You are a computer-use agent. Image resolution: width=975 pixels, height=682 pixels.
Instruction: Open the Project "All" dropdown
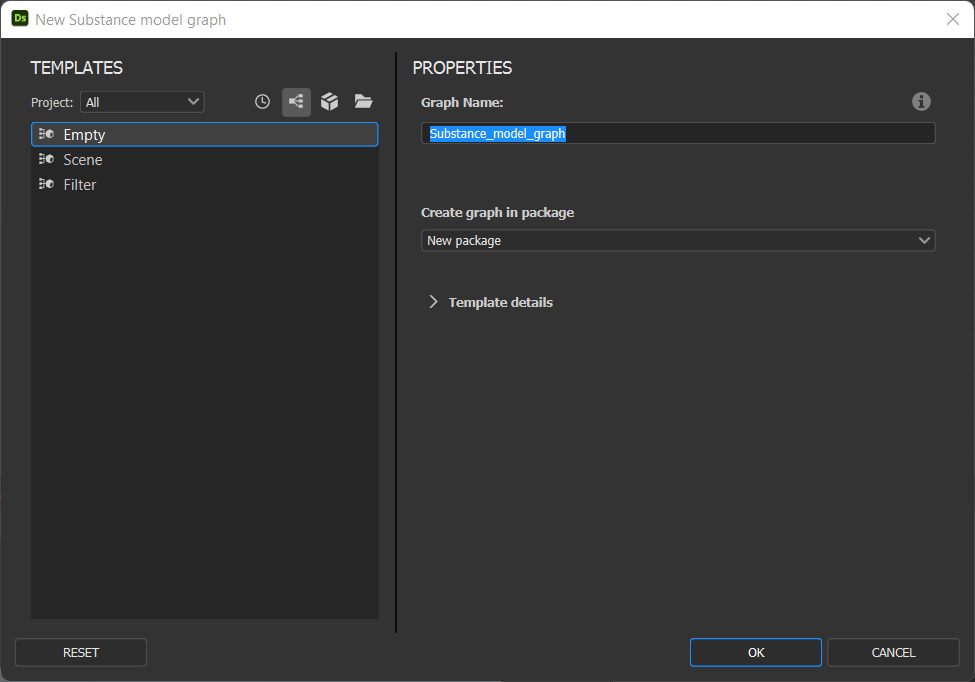(142, 102)
